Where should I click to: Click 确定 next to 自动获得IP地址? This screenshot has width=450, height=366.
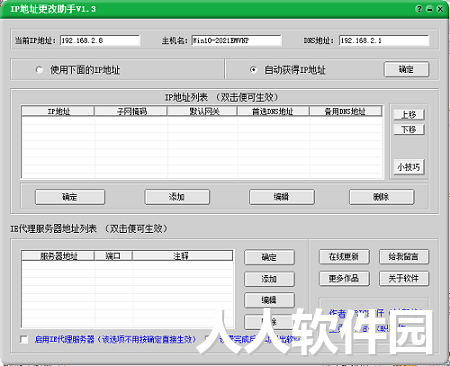(406, 69)
